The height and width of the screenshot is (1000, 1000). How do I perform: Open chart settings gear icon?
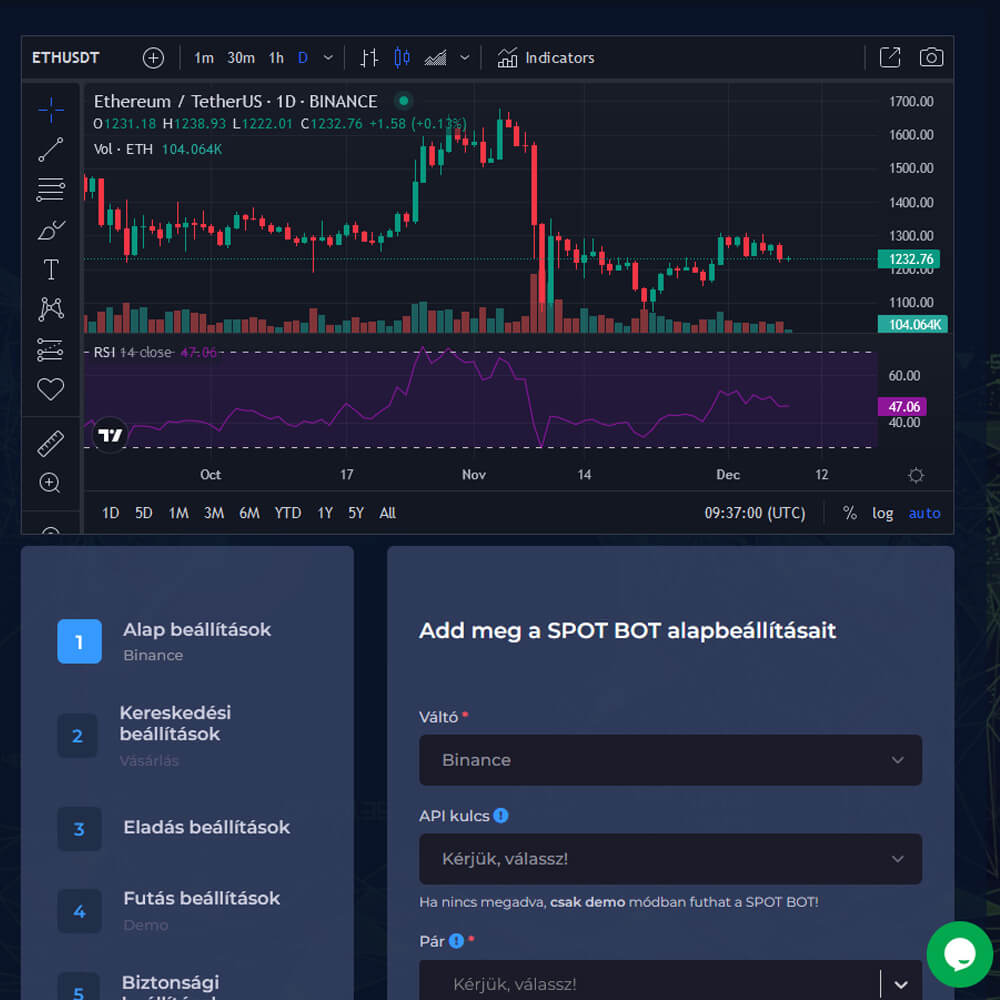click(916, 475)
